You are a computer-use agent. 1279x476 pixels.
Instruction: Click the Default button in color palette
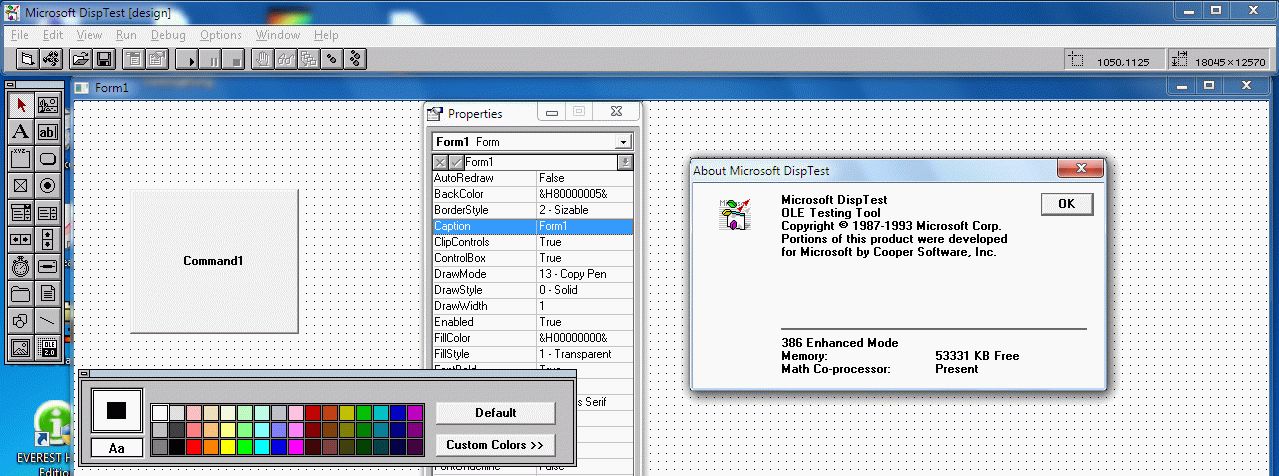click(x=495, y=412)
